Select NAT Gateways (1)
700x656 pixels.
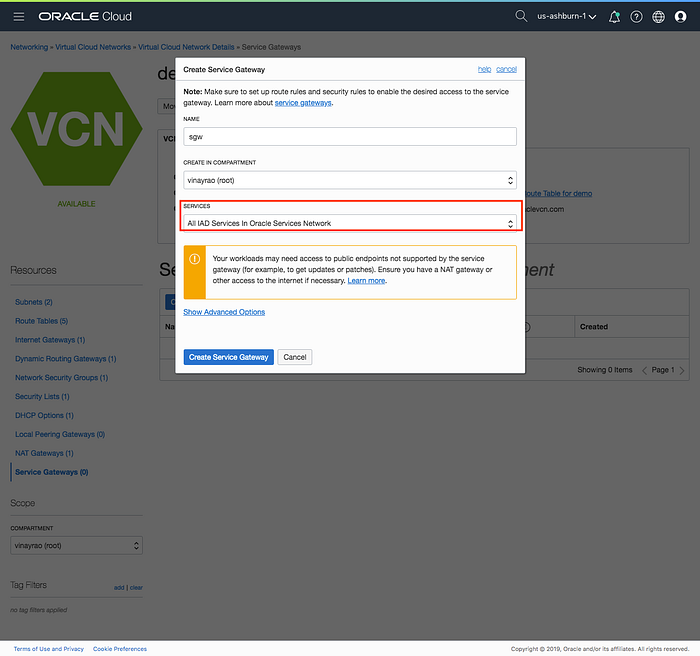(x=44, y=453)
